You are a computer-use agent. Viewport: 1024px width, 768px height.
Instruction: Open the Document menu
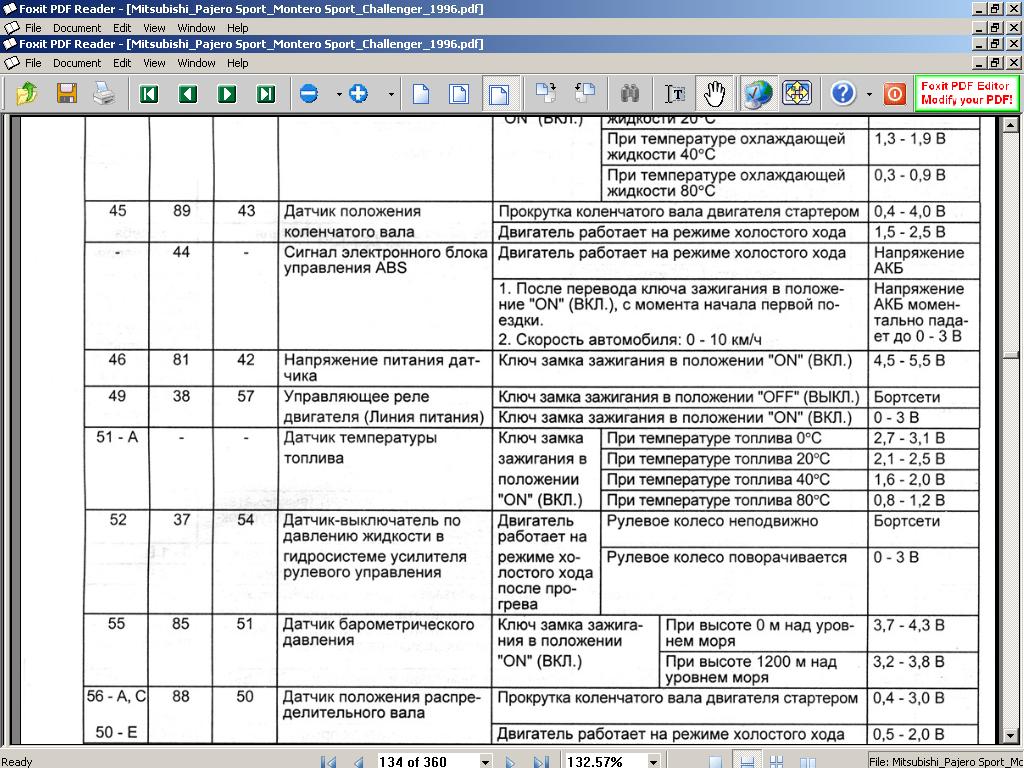77,62
